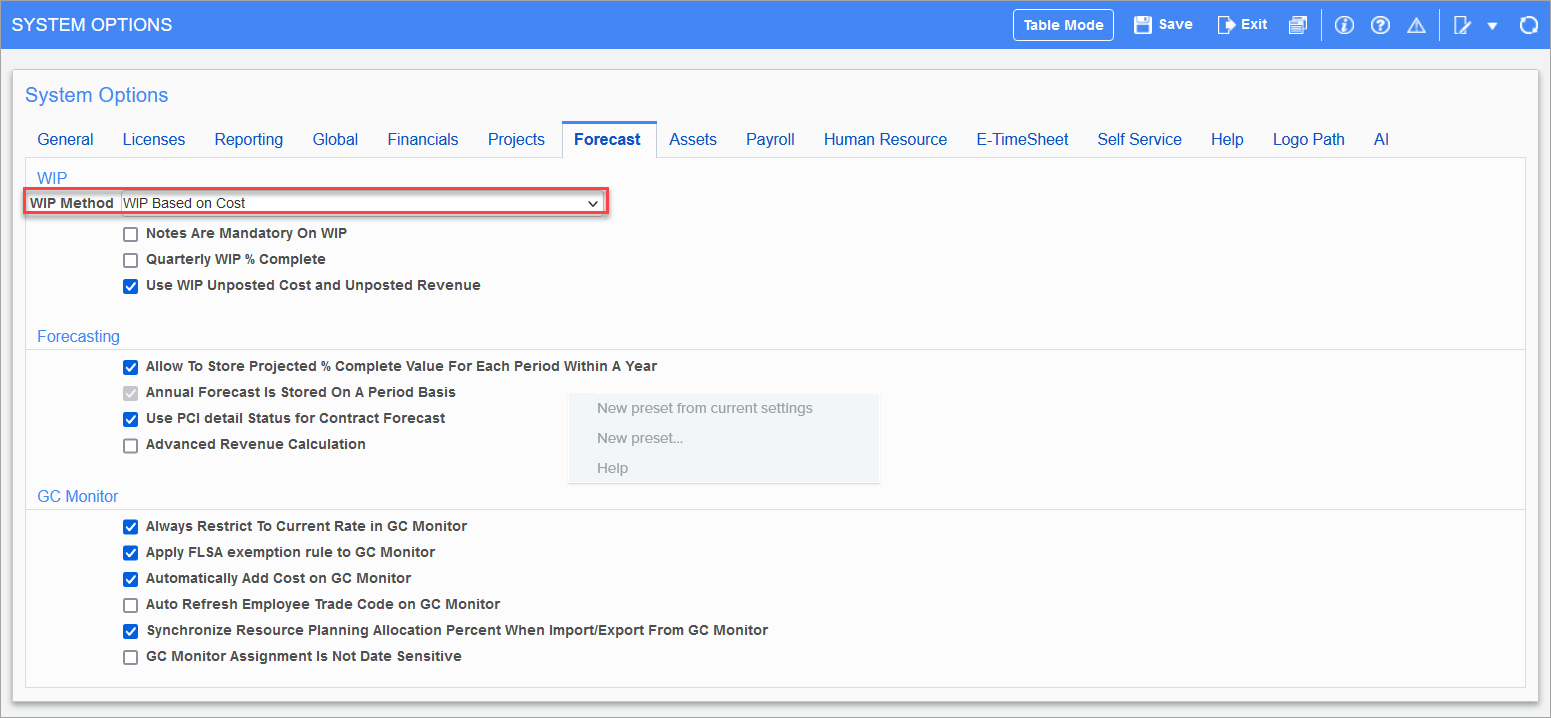This screenshot has height=718, width=1551.
Task: Switch to Table Mode
Action: coord(1063,25)
